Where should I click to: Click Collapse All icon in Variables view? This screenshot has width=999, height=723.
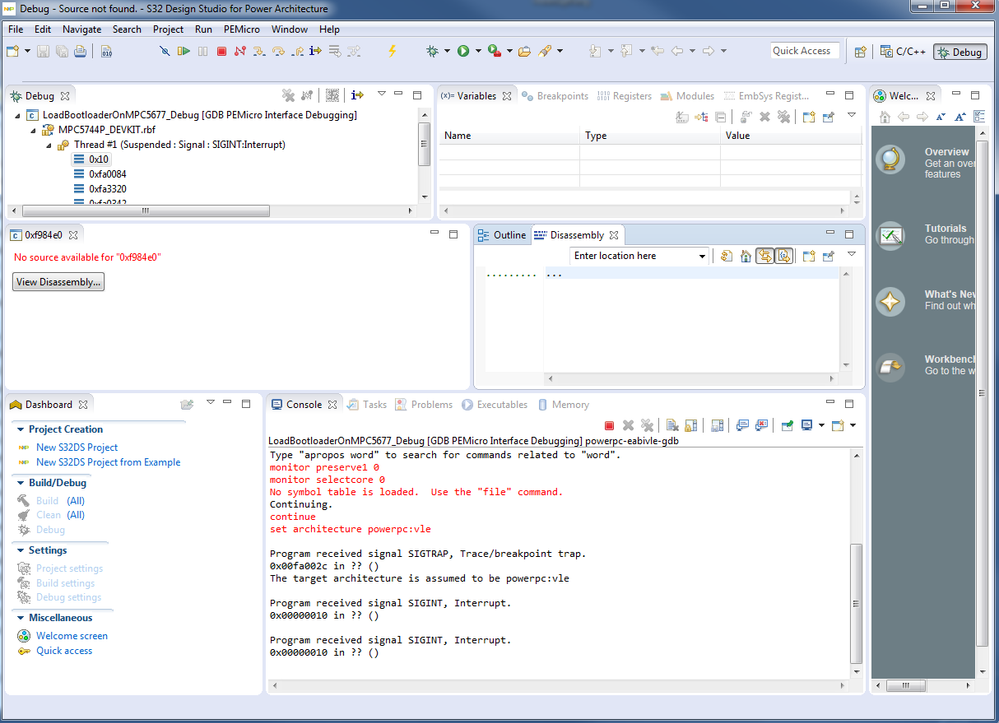pos(721,117)
